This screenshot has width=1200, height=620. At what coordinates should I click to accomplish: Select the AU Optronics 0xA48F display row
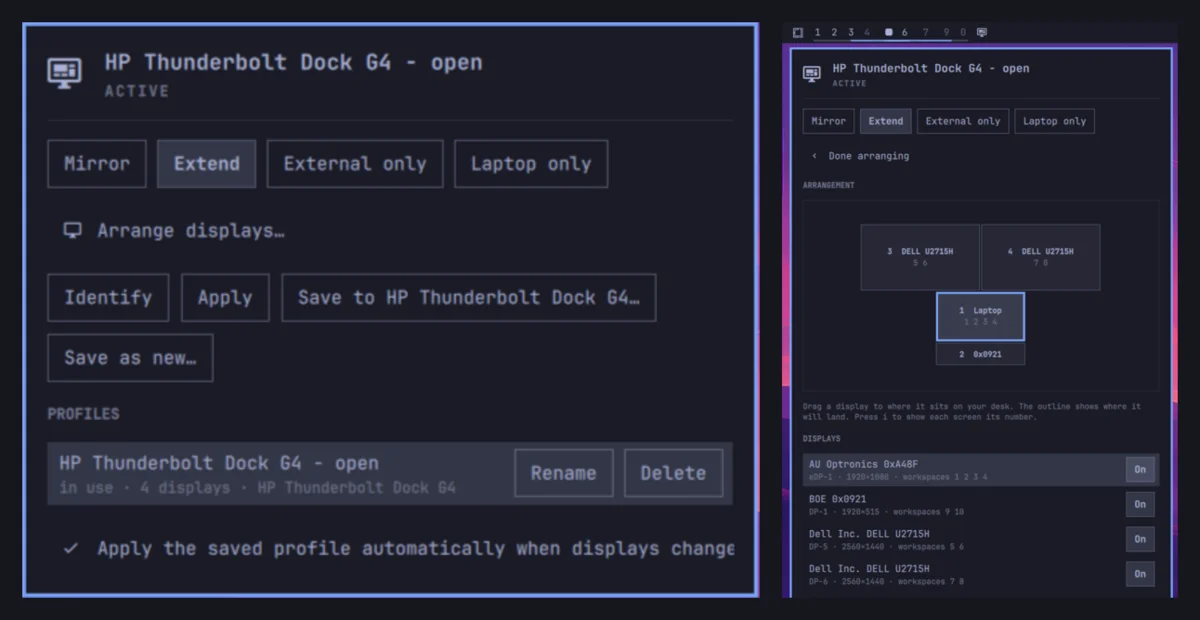coord(981,470)
